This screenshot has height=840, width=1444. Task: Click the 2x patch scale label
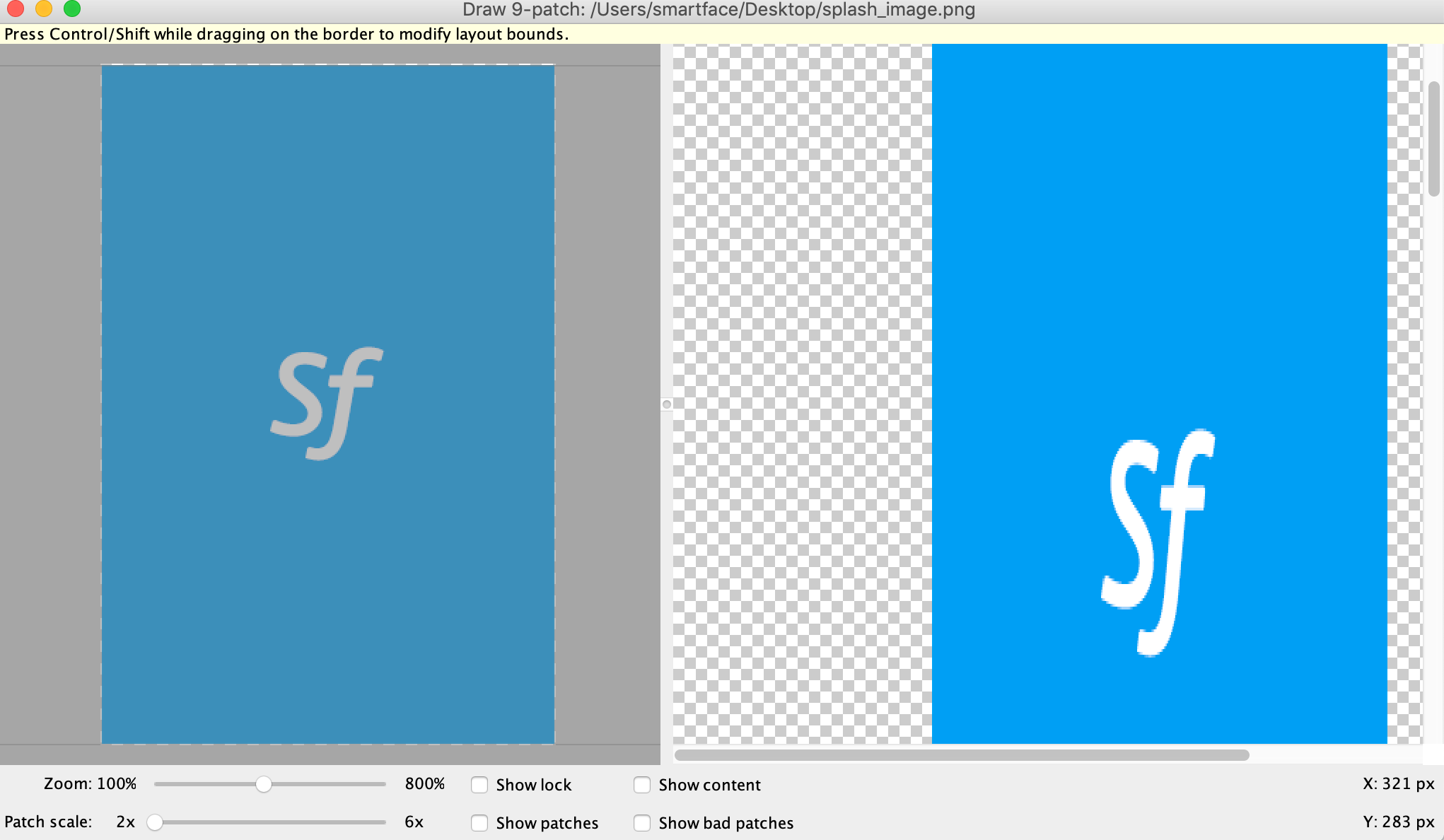(x=125, y=822)
